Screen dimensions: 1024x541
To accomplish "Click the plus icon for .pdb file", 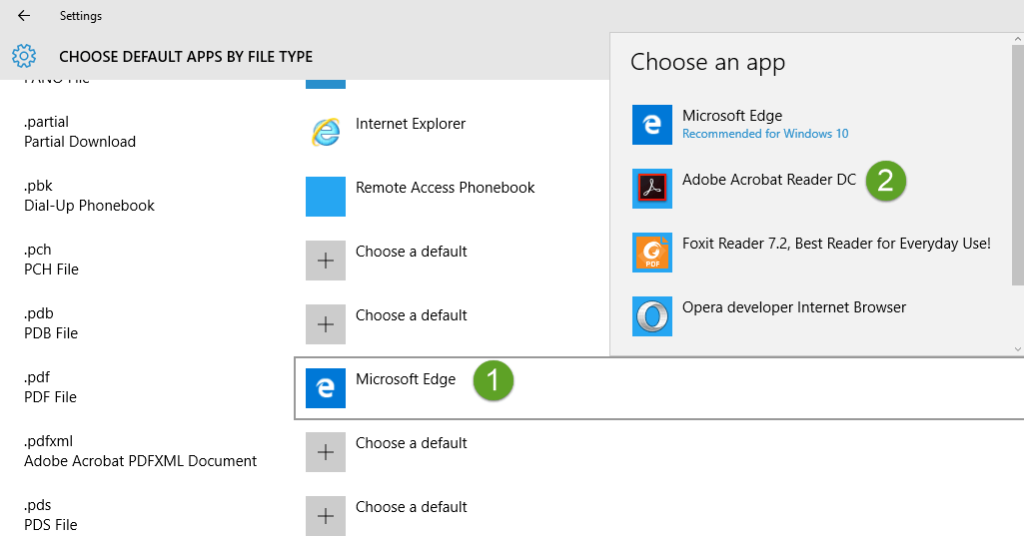I will coord(325,324).
